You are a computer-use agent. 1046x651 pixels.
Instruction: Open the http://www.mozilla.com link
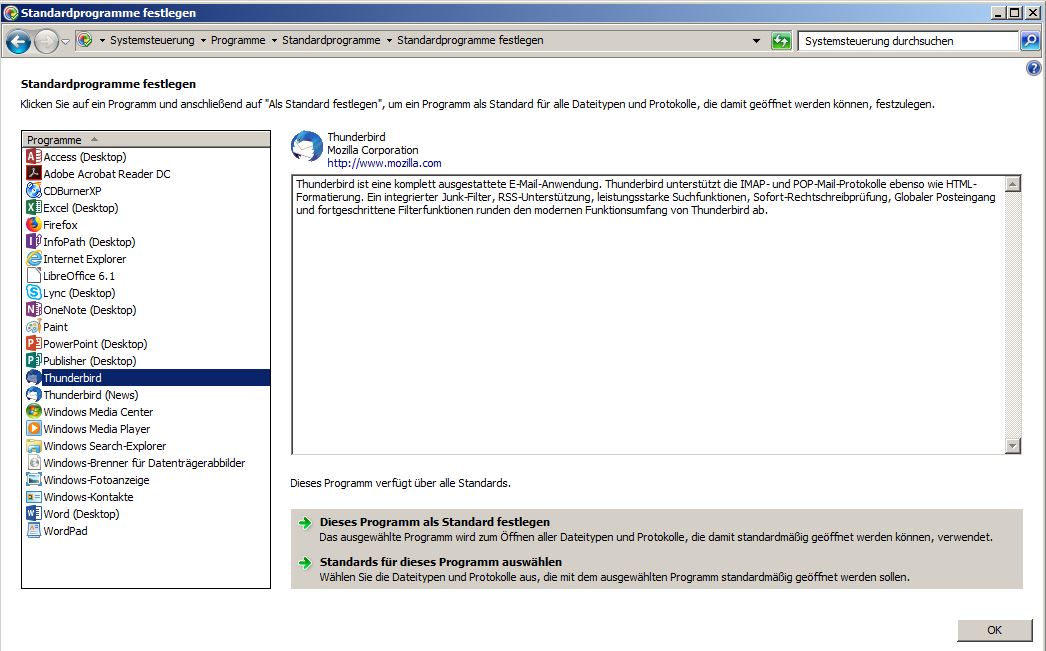click(x=384, y=163)
